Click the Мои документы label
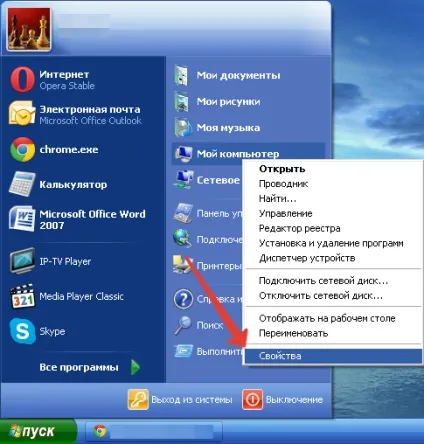424x444 pixels. click(x=238, y=75)
